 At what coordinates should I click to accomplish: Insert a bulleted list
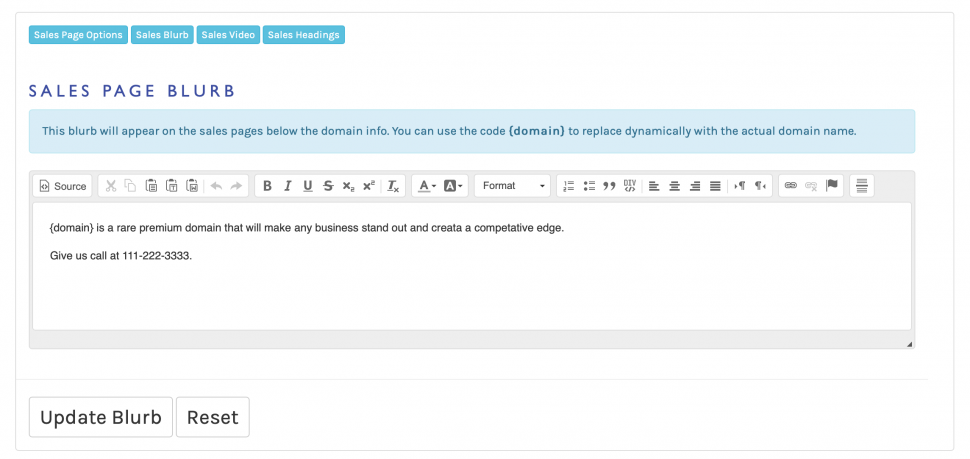[589, 186]
